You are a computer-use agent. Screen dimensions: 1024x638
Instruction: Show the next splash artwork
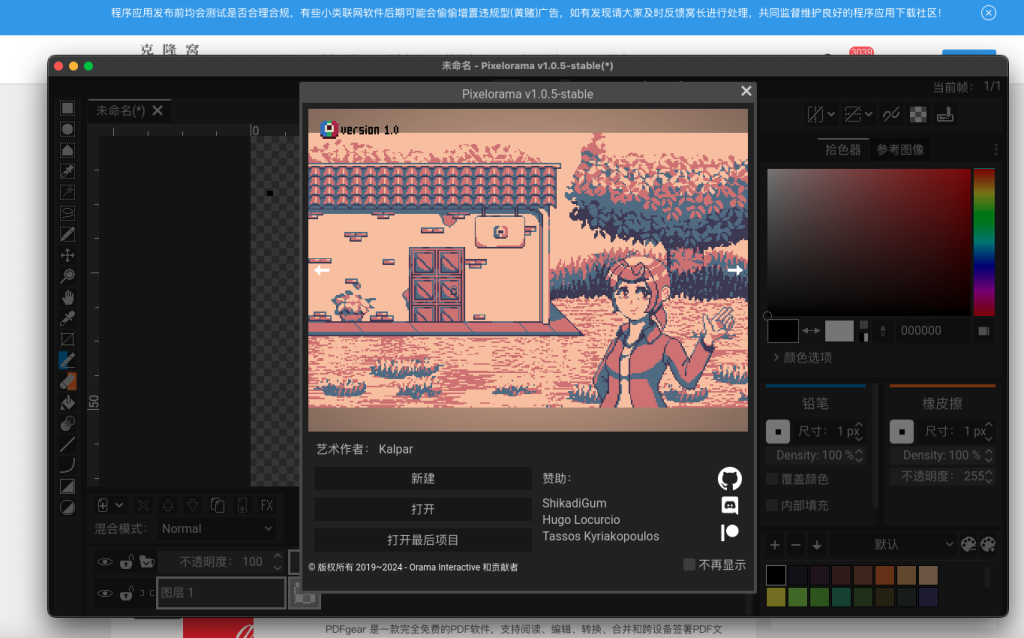735,270
